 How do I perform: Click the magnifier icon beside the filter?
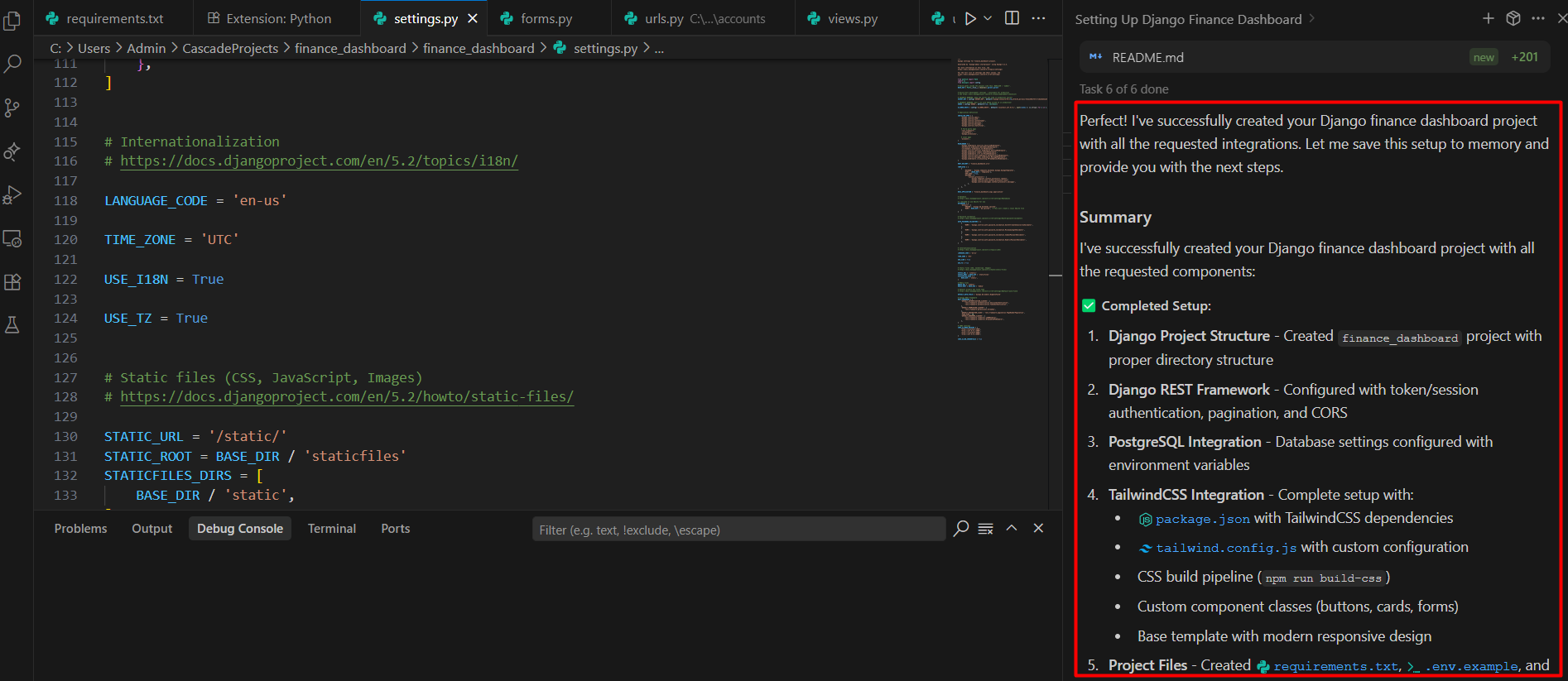coord(961,529)
